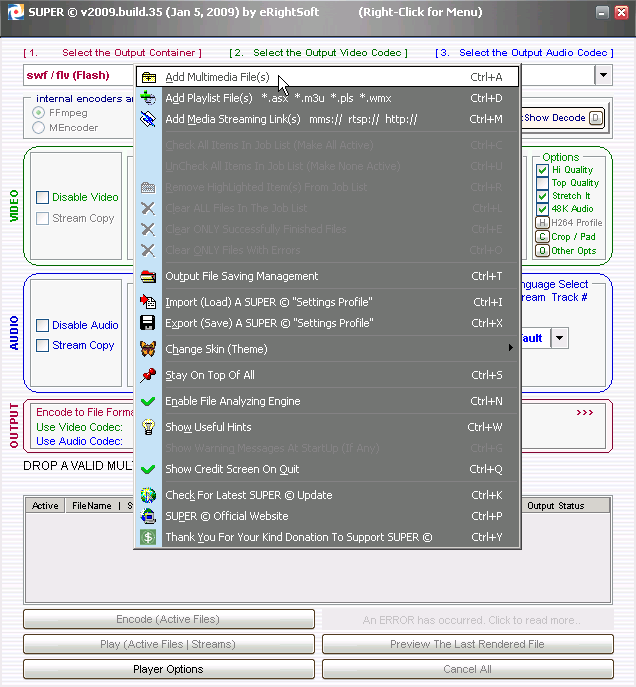Click Play (Active Files | Streams) button

(169, 644)
